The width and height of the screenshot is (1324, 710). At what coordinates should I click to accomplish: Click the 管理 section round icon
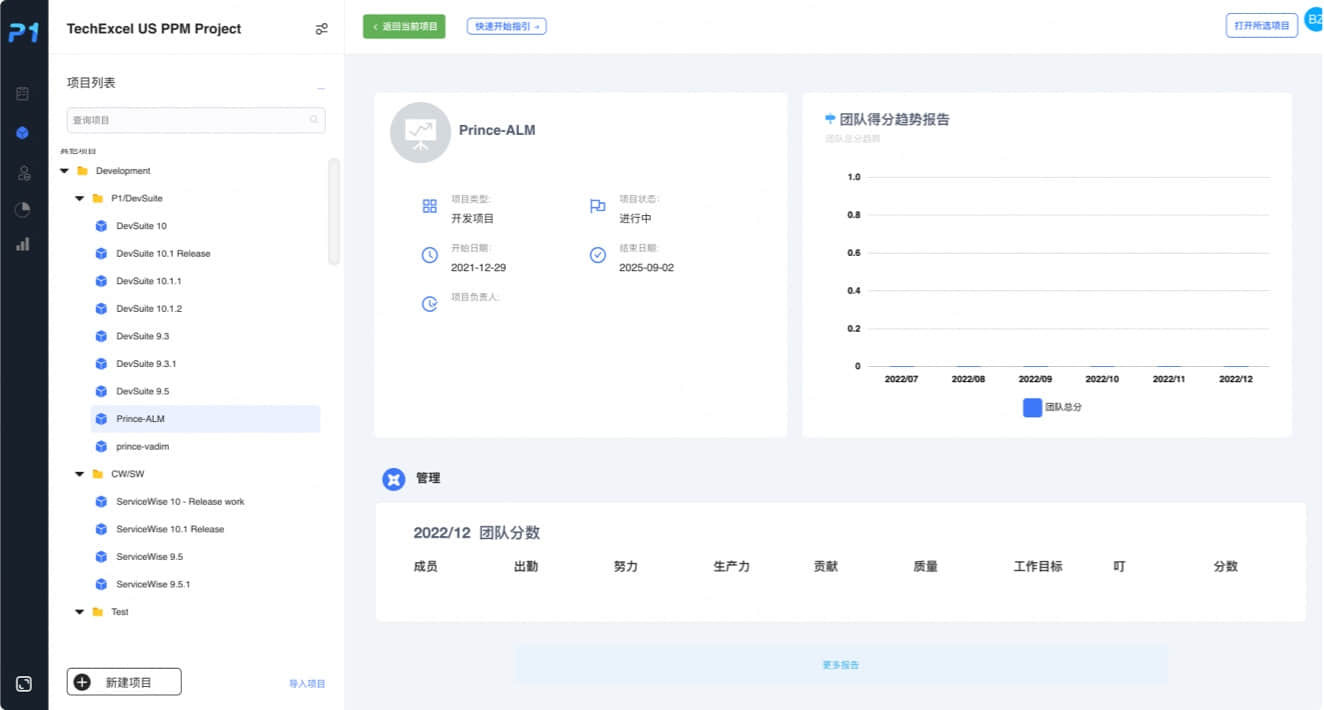(x=394, y=479)
